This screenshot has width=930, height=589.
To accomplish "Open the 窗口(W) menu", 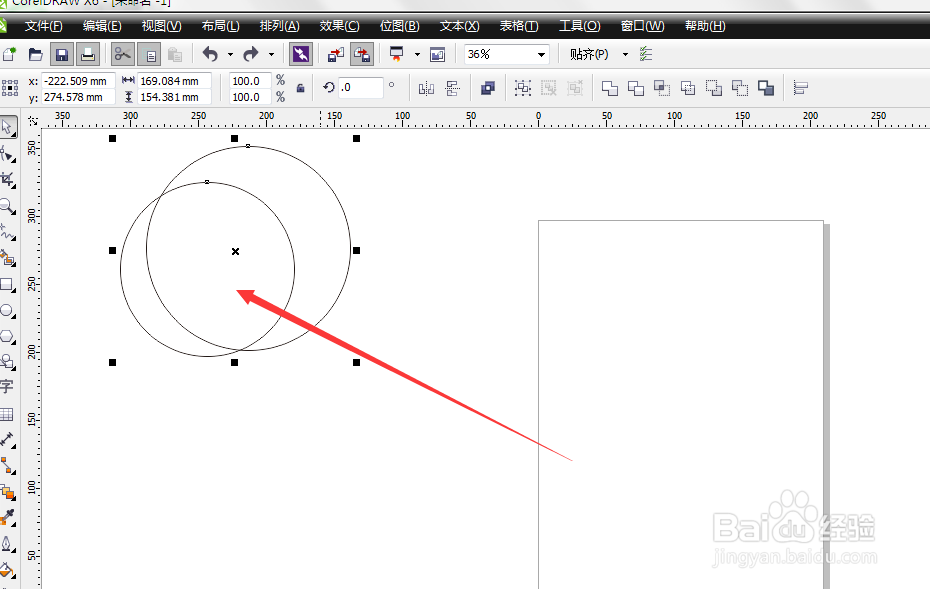I will (642, 26).
